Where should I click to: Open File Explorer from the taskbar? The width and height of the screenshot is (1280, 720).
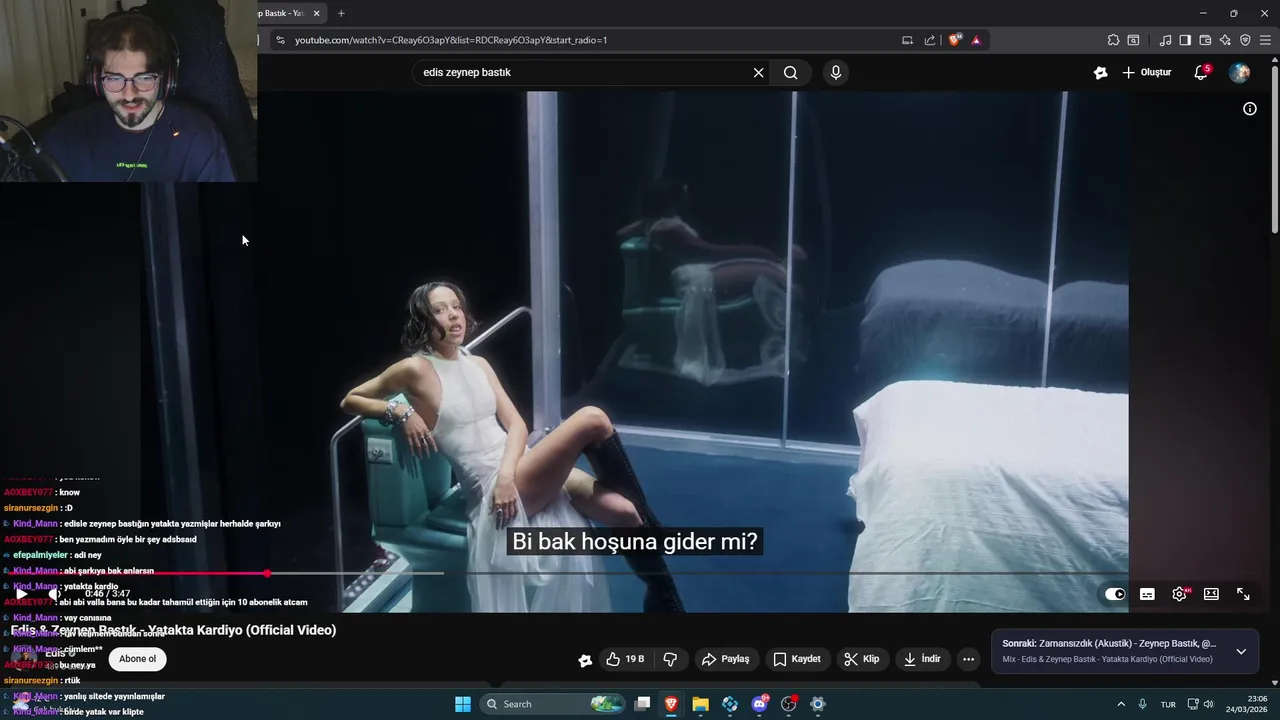(700, 704)
